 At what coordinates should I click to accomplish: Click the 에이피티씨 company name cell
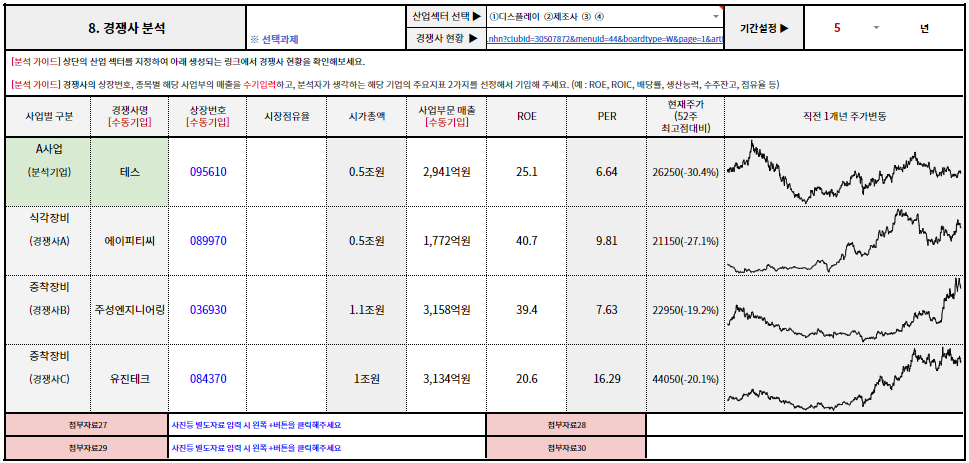pyautogui.click(x=130, y=241)
